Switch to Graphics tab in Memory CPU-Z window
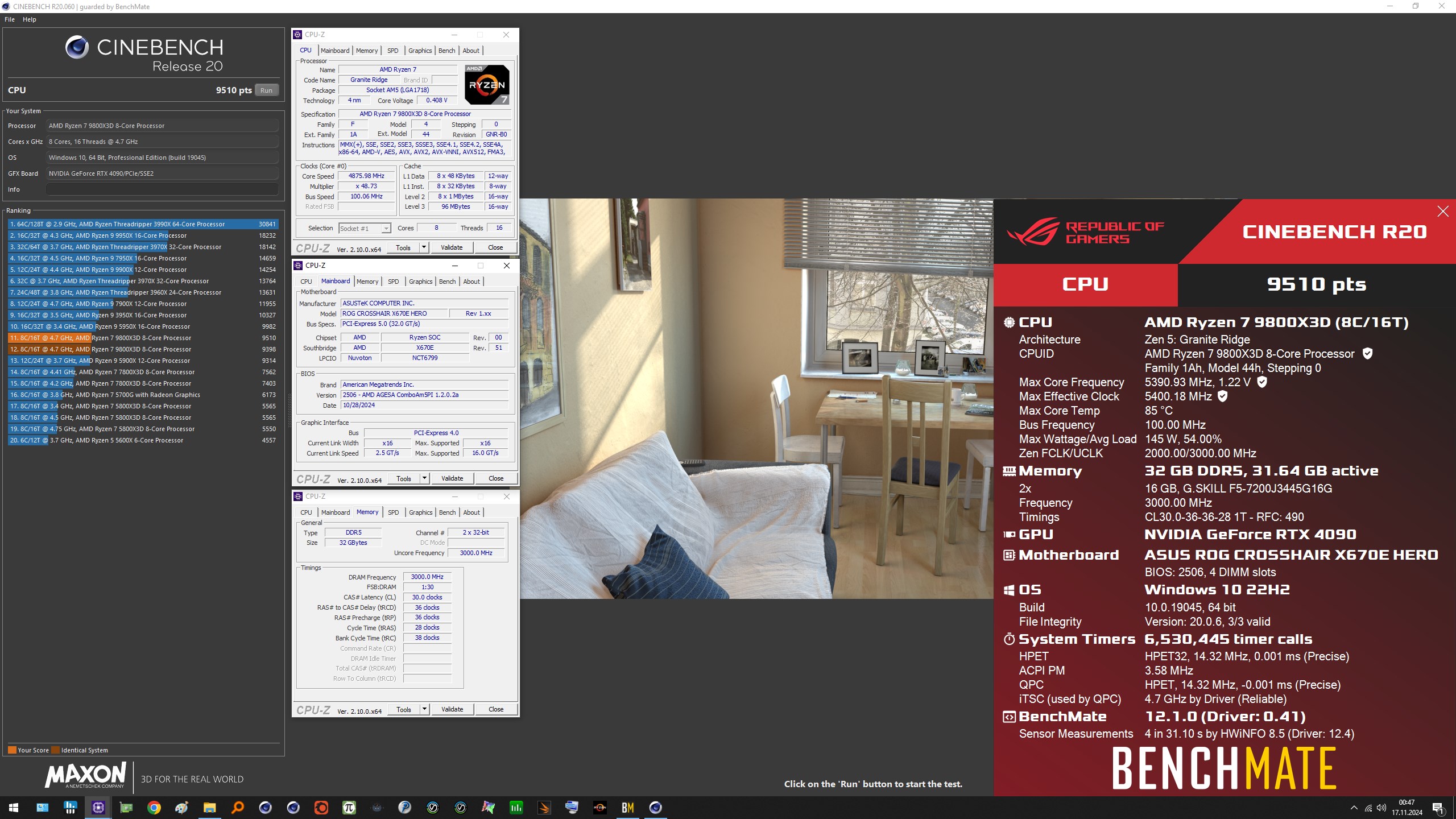Image resolution: width=1456 pixels, height=819 pixels. tap(421, 512)
